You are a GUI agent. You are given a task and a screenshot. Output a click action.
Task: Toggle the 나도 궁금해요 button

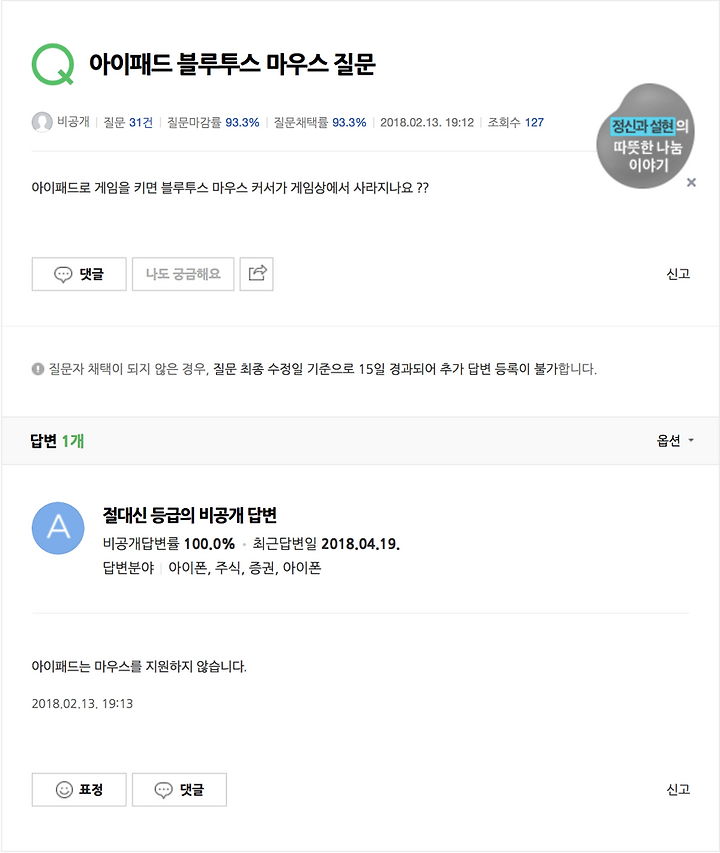pyautogui.click(x=183, y=274)
